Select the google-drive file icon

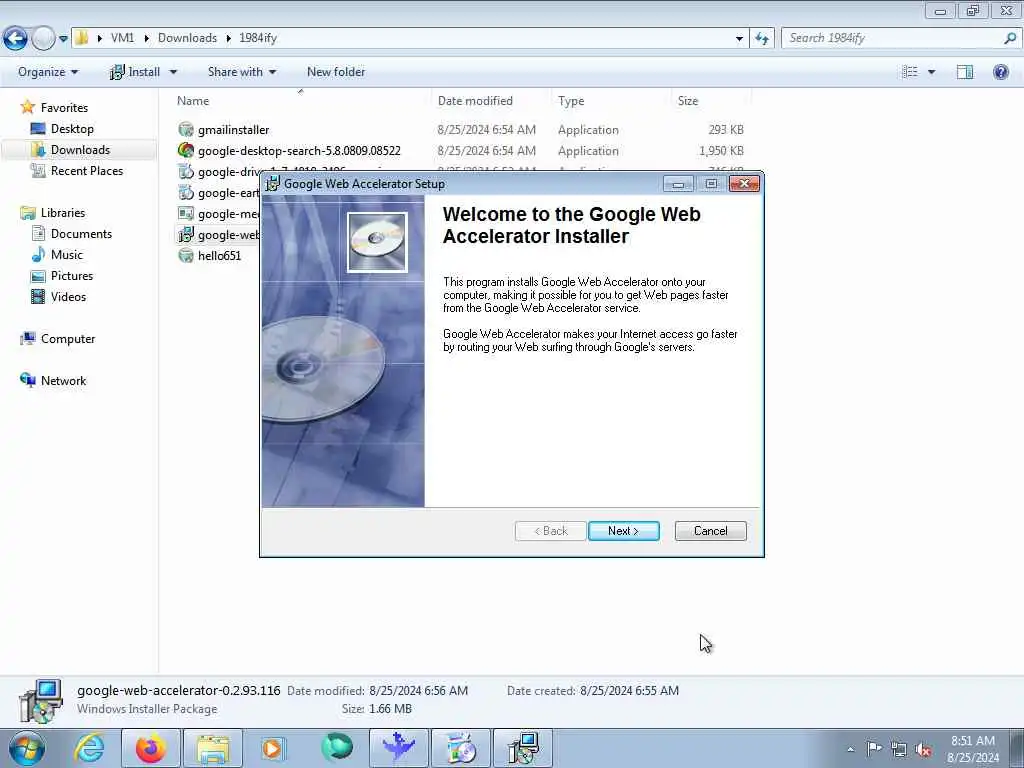(186, 171)
